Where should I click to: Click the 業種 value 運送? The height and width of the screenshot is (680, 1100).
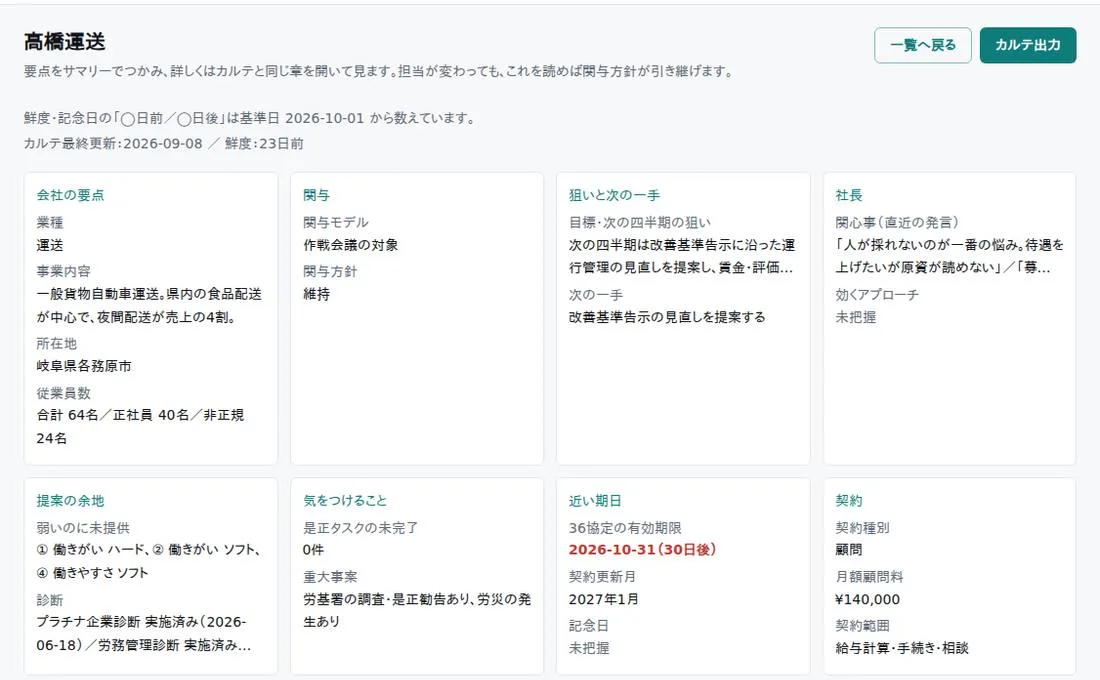[50, 245]
